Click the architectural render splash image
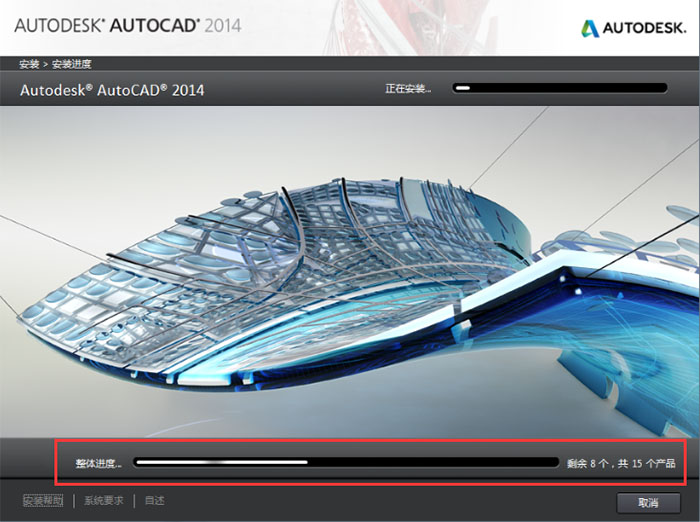 350,272
